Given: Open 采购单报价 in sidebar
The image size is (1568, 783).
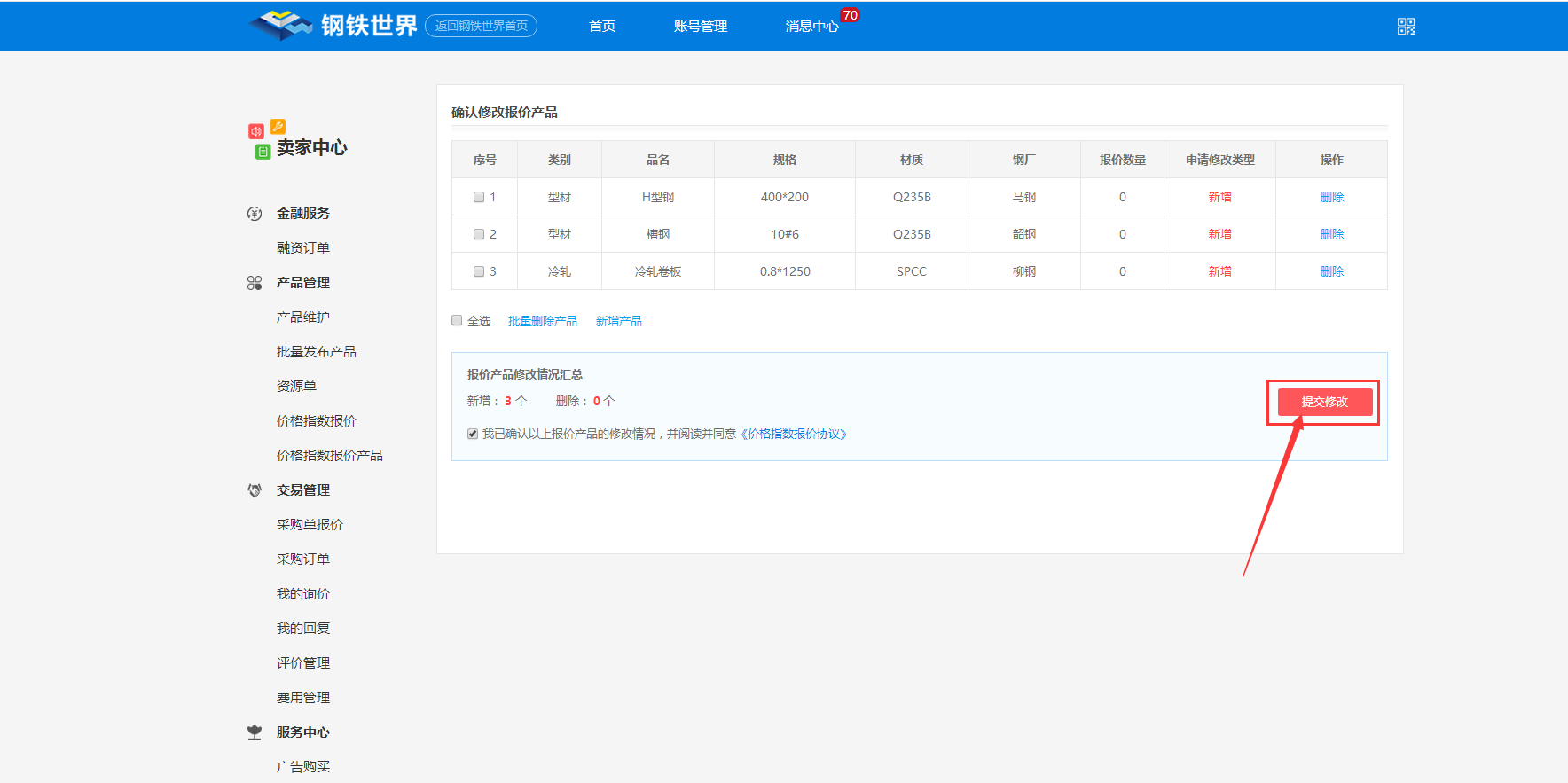Looking at the screenshot, I should coord(310,525).
